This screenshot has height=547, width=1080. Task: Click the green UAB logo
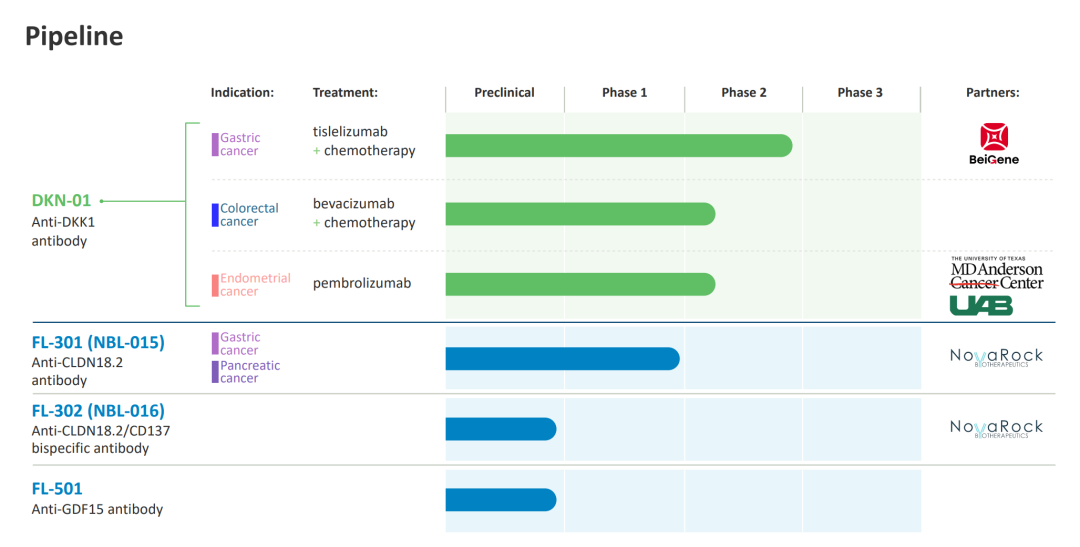(x=980, y=305)
